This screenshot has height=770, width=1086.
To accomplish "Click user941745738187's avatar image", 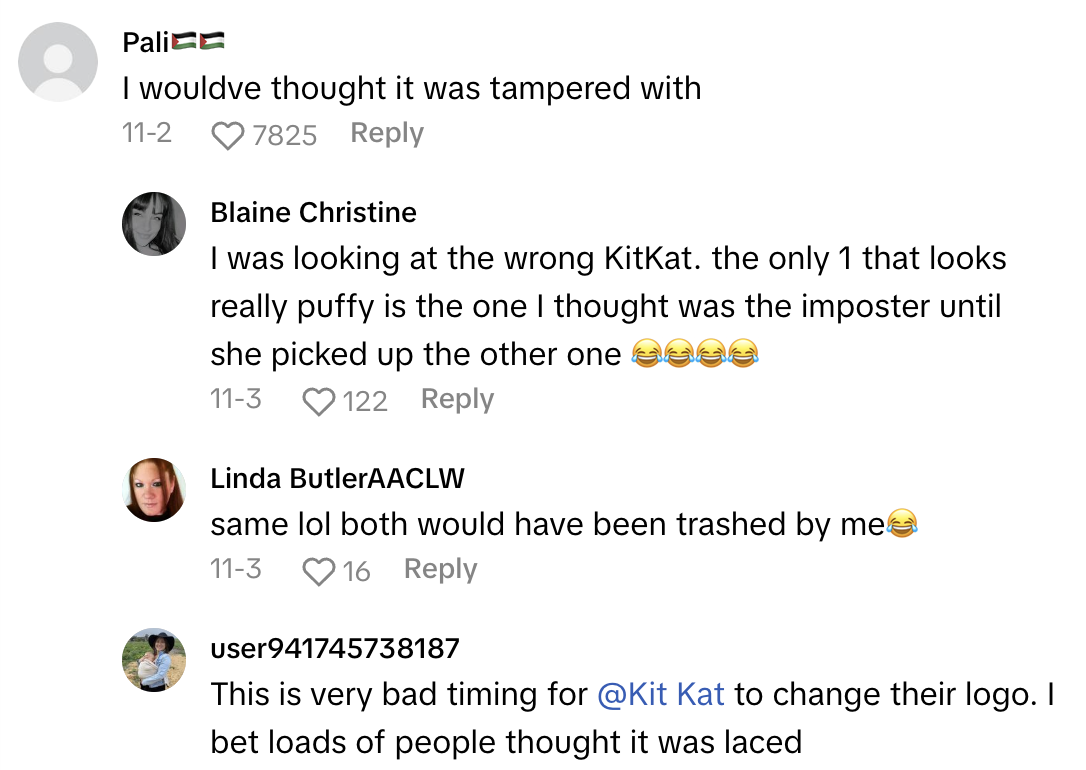I will click(x=154, y=660).
